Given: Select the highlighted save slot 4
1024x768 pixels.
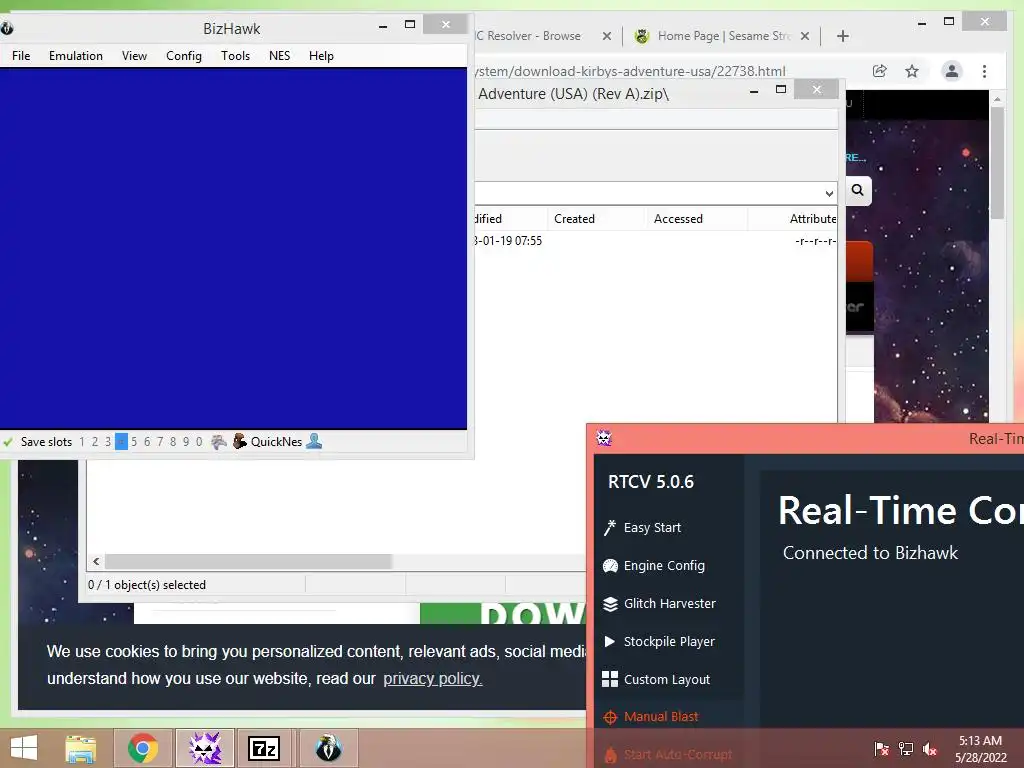Looking at the screenshot, I should (x=121, y=442).
